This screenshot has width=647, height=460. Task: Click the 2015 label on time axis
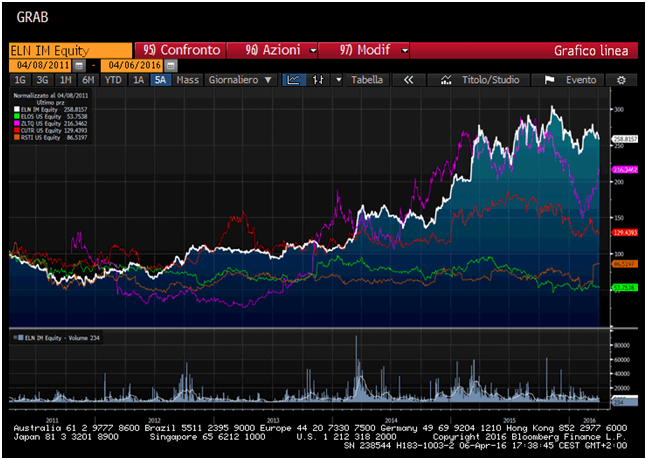510,420
